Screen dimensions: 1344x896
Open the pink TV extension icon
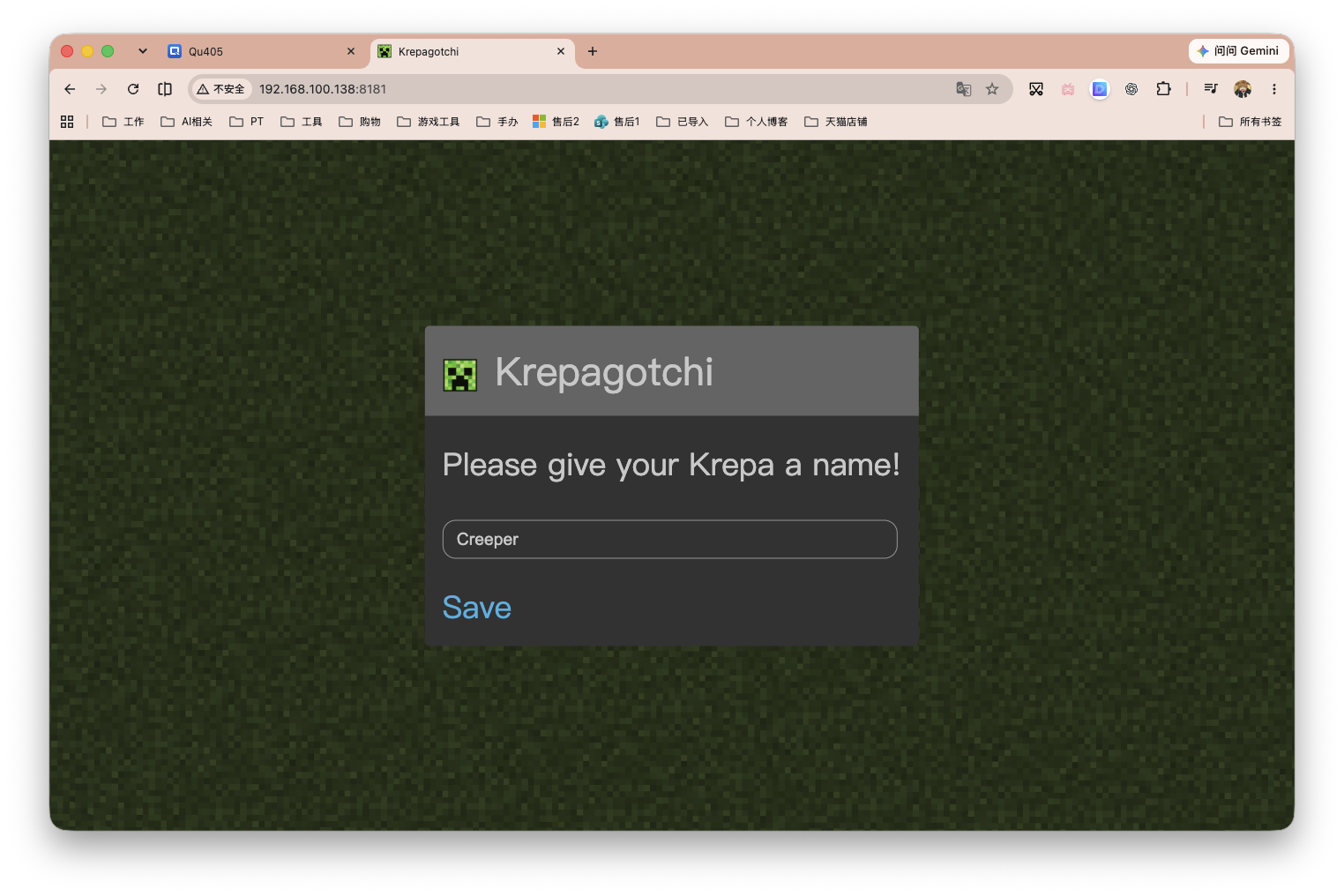[x=1068, y=89]
